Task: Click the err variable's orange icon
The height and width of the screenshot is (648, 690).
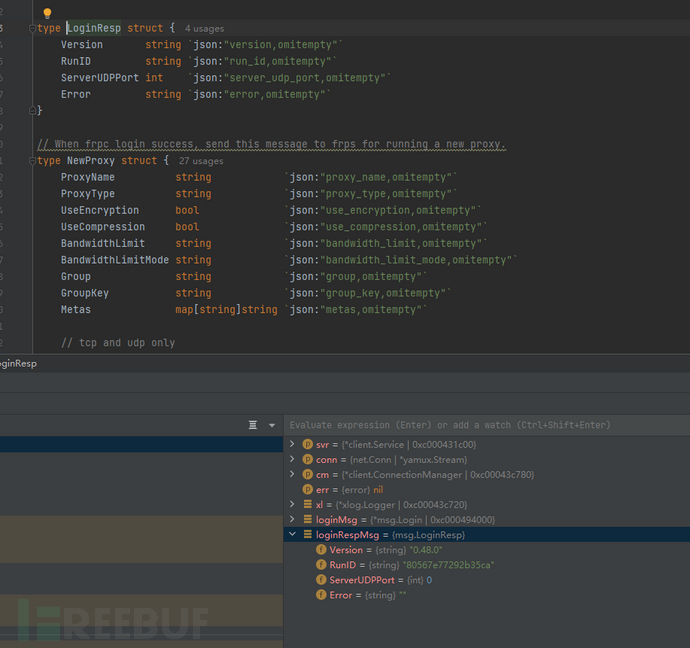Action: click(x=307, y=489)
